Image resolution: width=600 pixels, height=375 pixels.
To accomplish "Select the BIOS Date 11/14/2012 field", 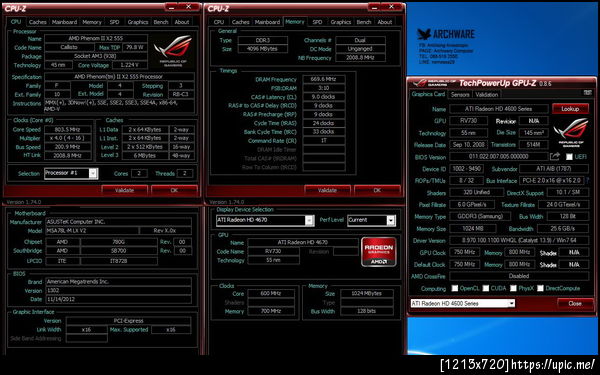I will pyautogui.click(x=118, y=299).
